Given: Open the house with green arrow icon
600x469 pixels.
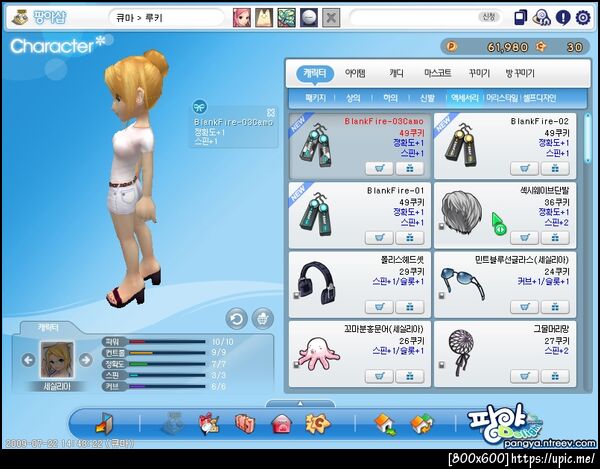Looking at the screenshot, I should tap(385, 424).
